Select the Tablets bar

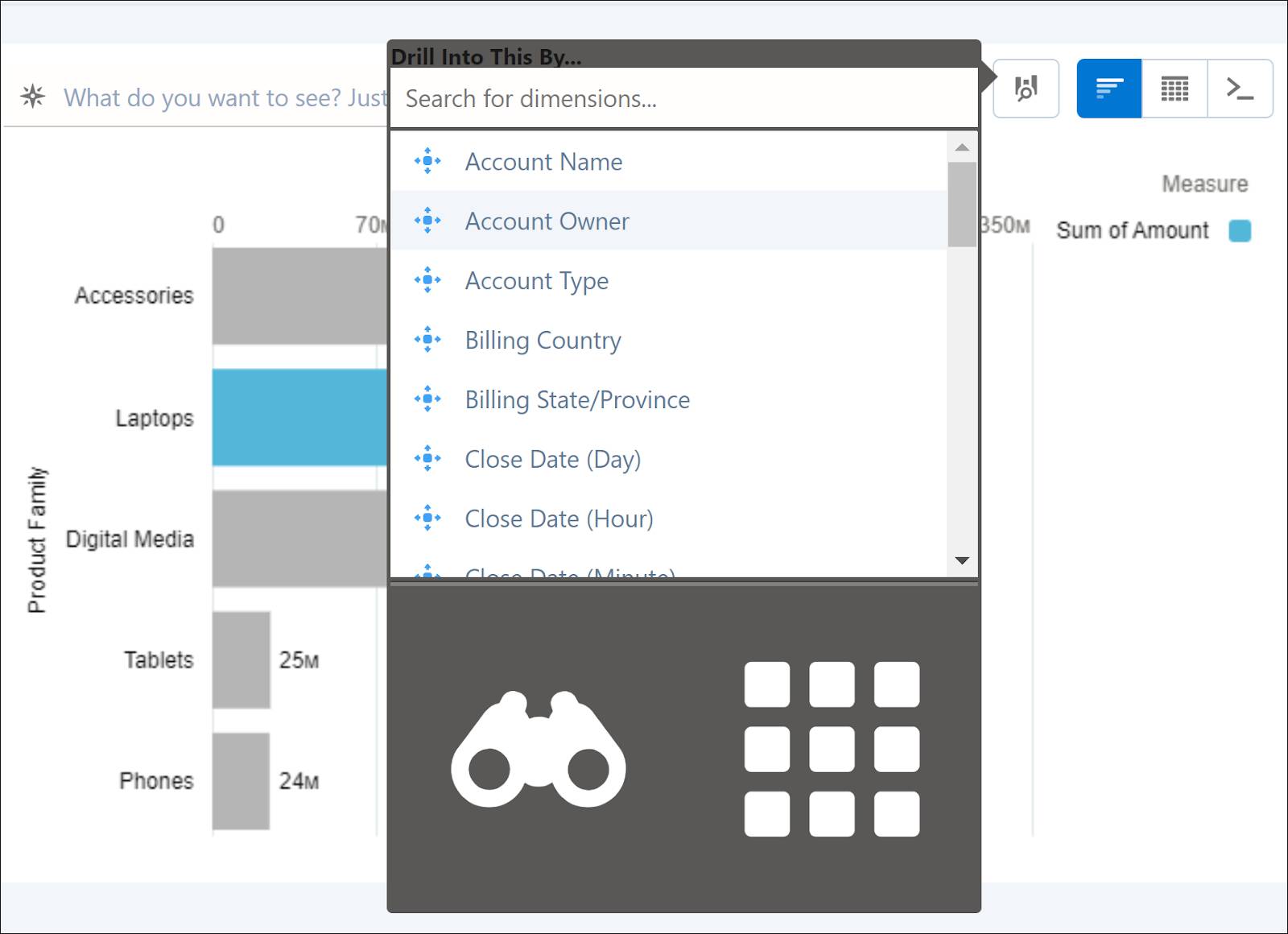(x=241, y=659)
